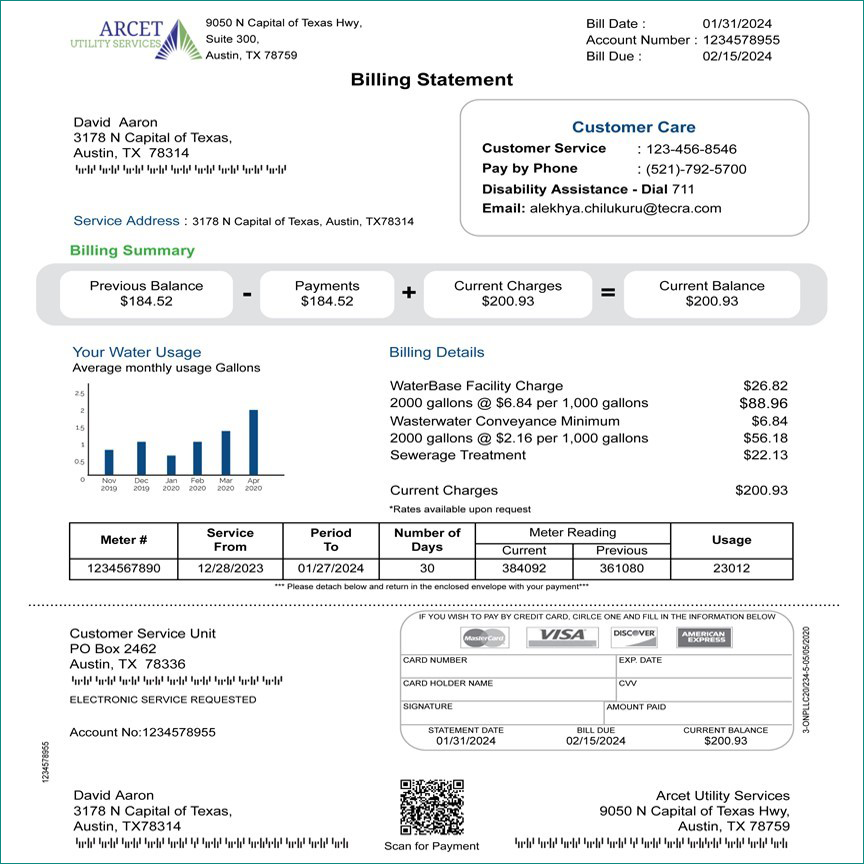Choose the American Express logo
864x864 pixels.
[x=704, y=637]
